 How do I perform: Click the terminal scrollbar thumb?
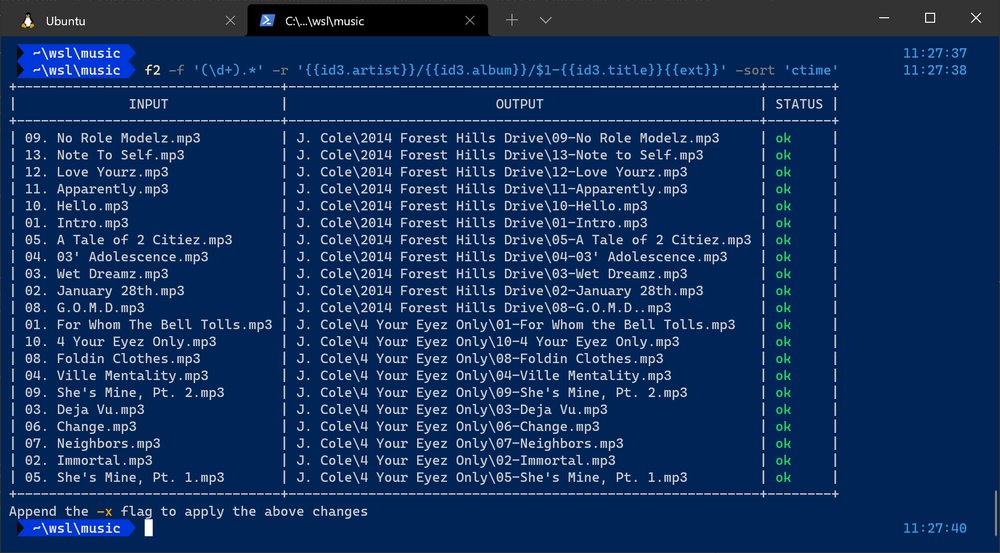click(x=996, y=513)
